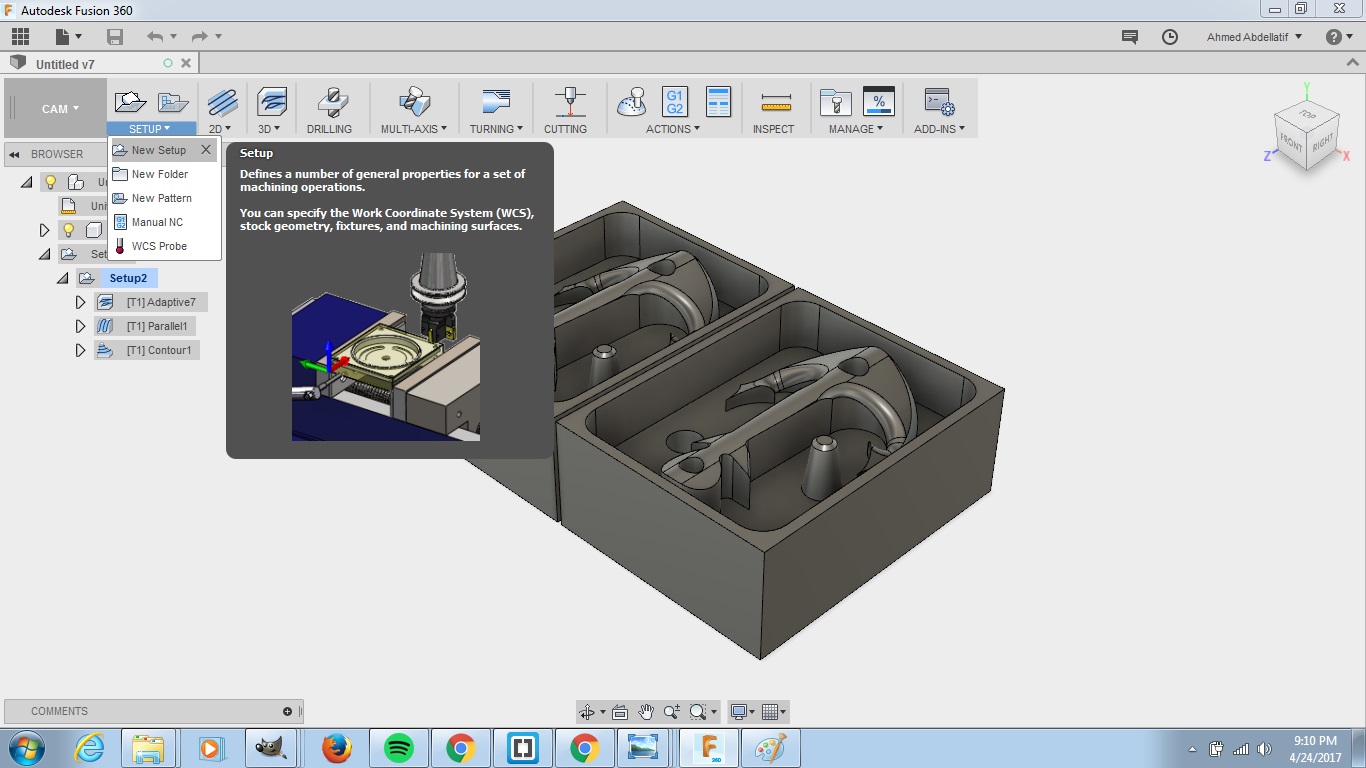Open the comments speech bubble icon
The image size is (1366, 768).
[x=1130, y=37]
